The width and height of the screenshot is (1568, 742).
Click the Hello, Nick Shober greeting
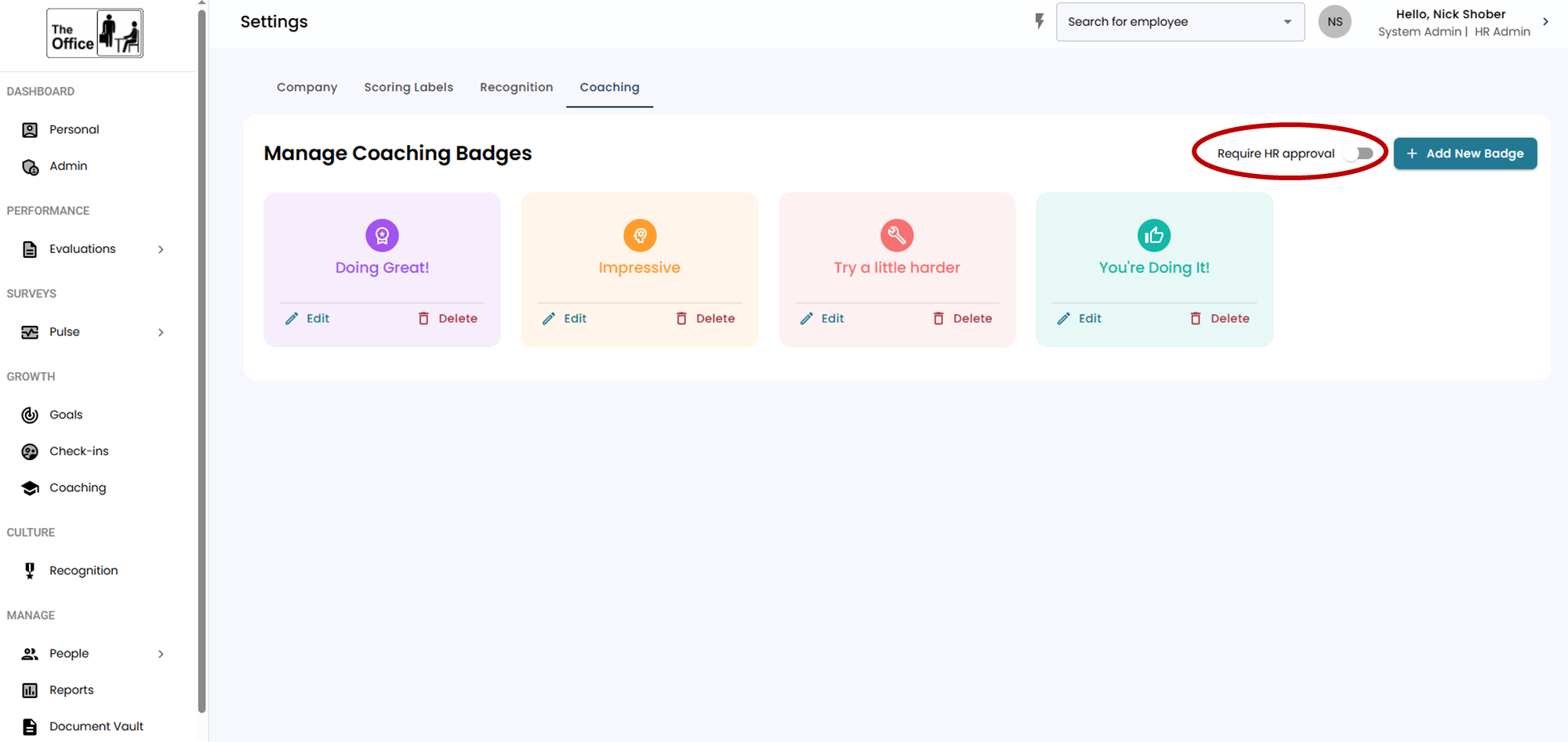(x=1450, y=14)
